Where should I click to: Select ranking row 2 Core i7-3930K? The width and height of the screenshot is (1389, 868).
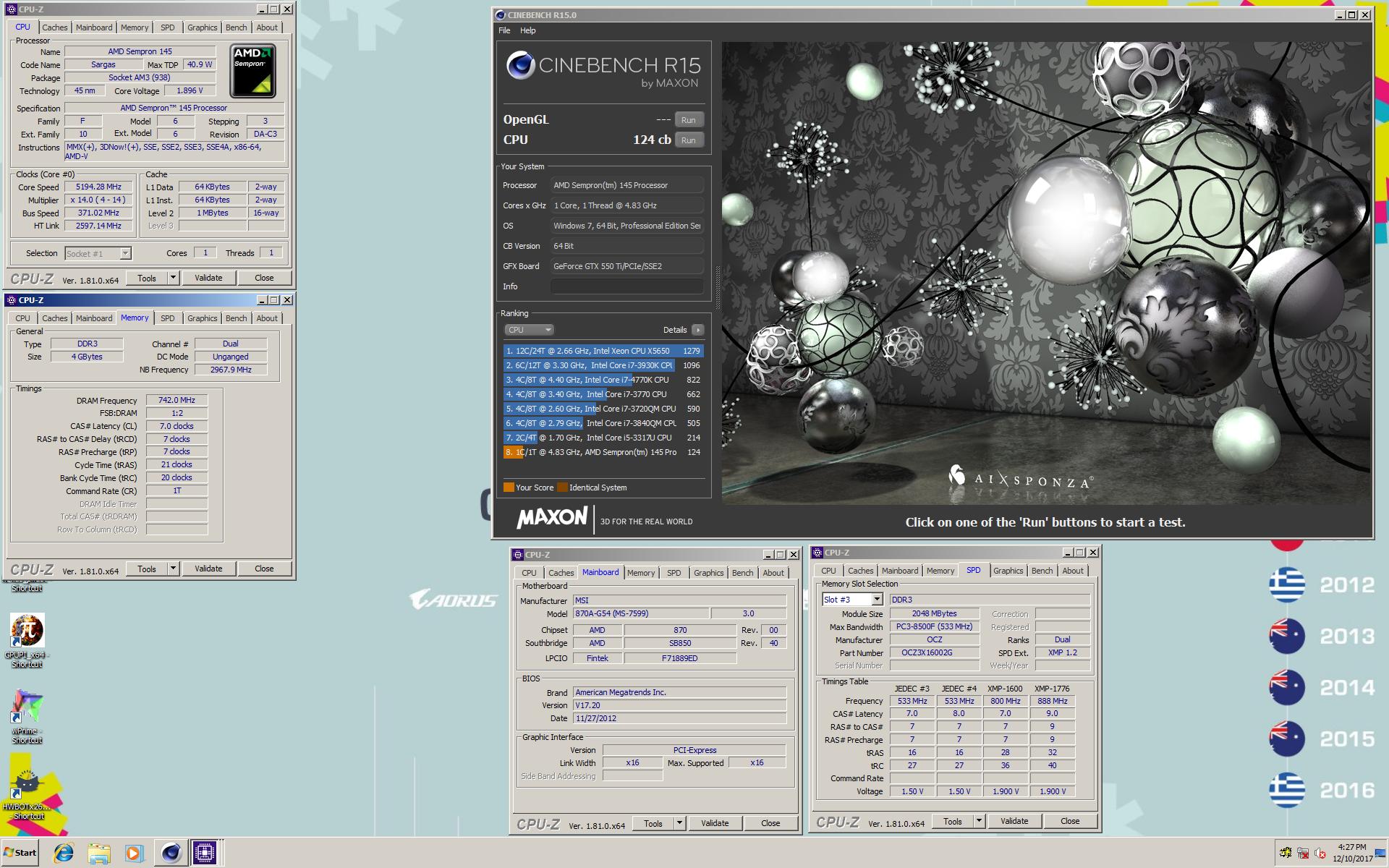[603, 365]
